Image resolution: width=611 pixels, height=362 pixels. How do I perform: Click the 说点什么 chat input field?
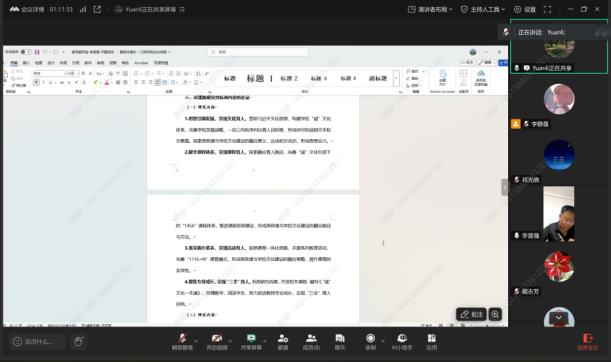[37, 342]
